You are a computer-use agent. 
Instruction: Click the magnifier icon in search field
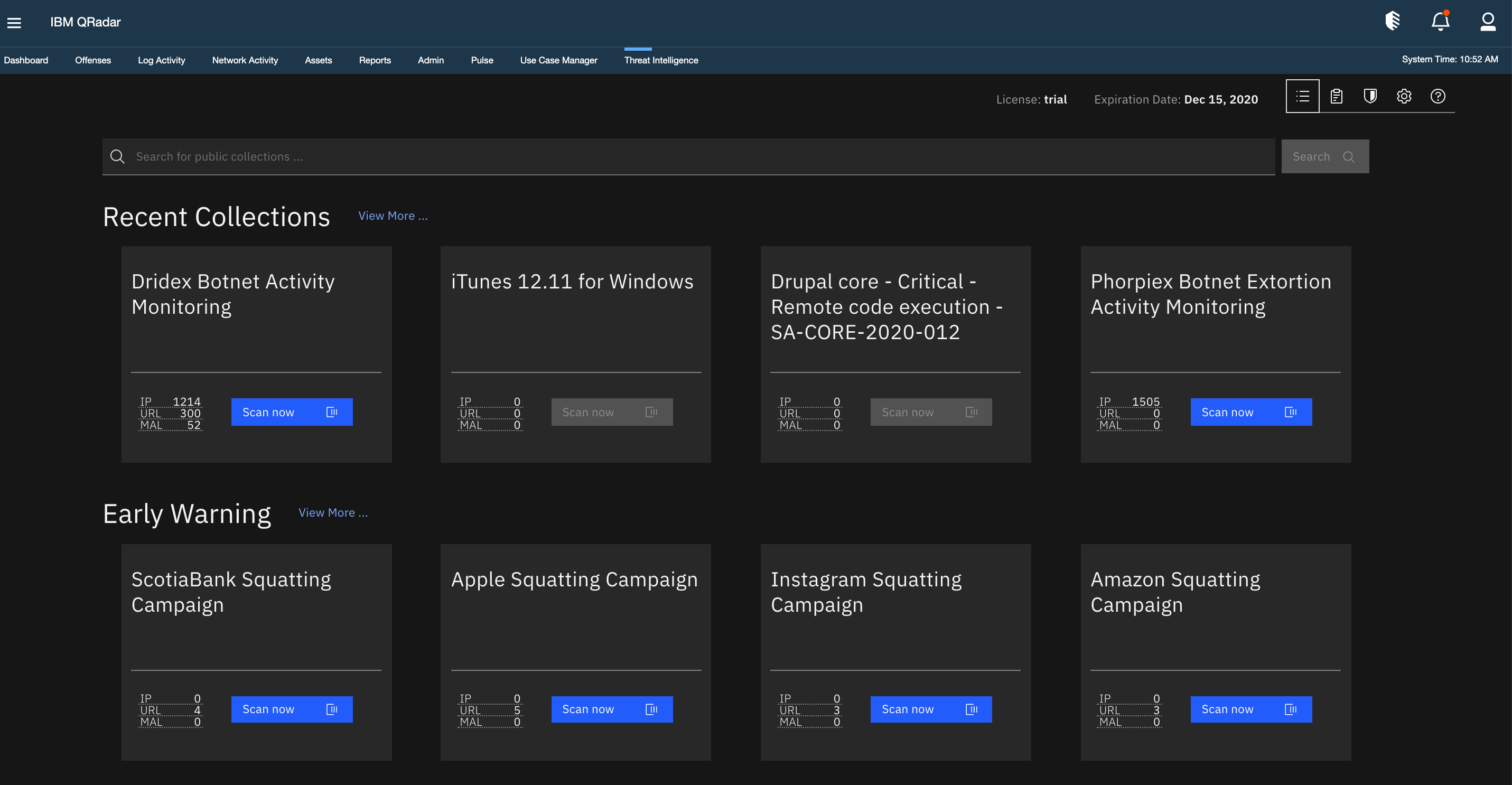click(x=117, y=156)
